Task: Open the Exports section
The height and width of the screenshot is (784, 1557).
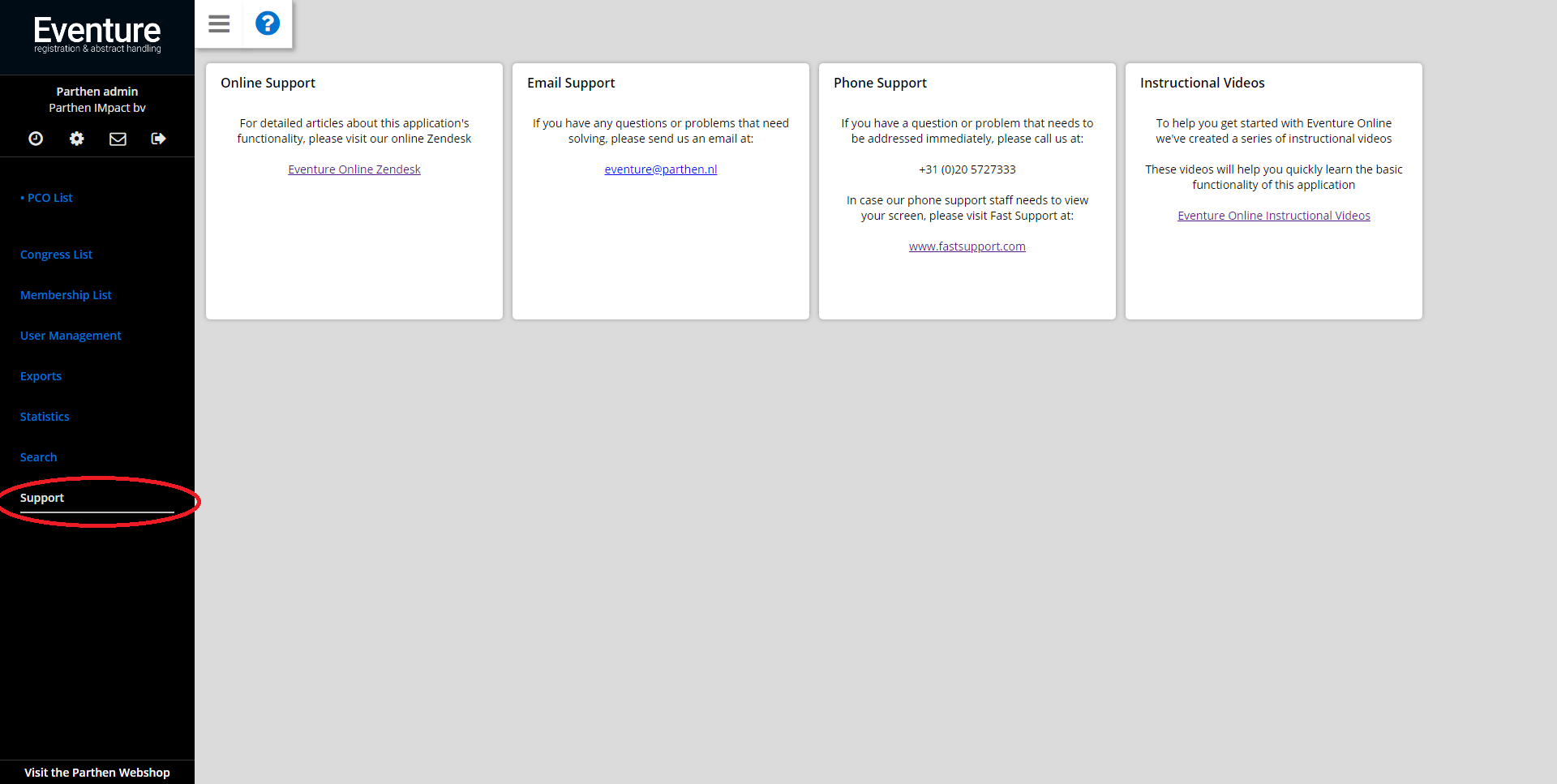Action: pyautogui.click(x=41, y=376)
